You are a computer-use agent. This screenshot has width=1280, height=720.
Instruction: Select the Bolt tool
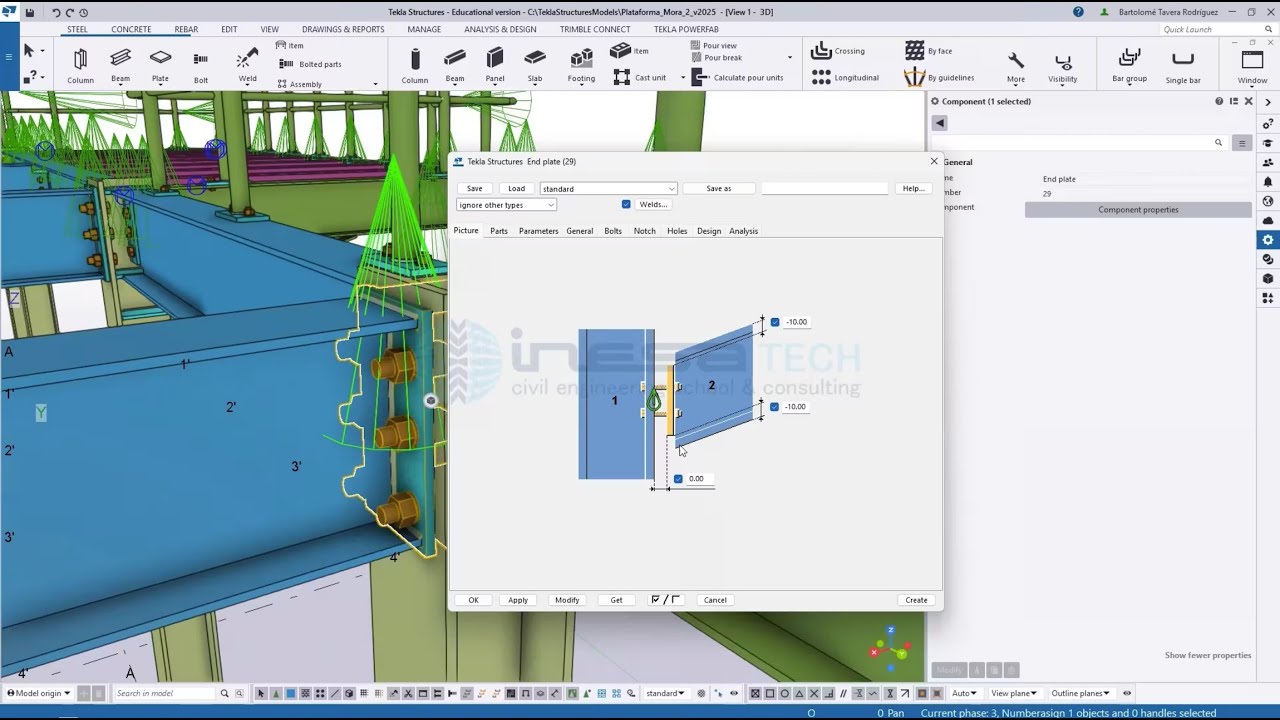(x=201, y=65)
